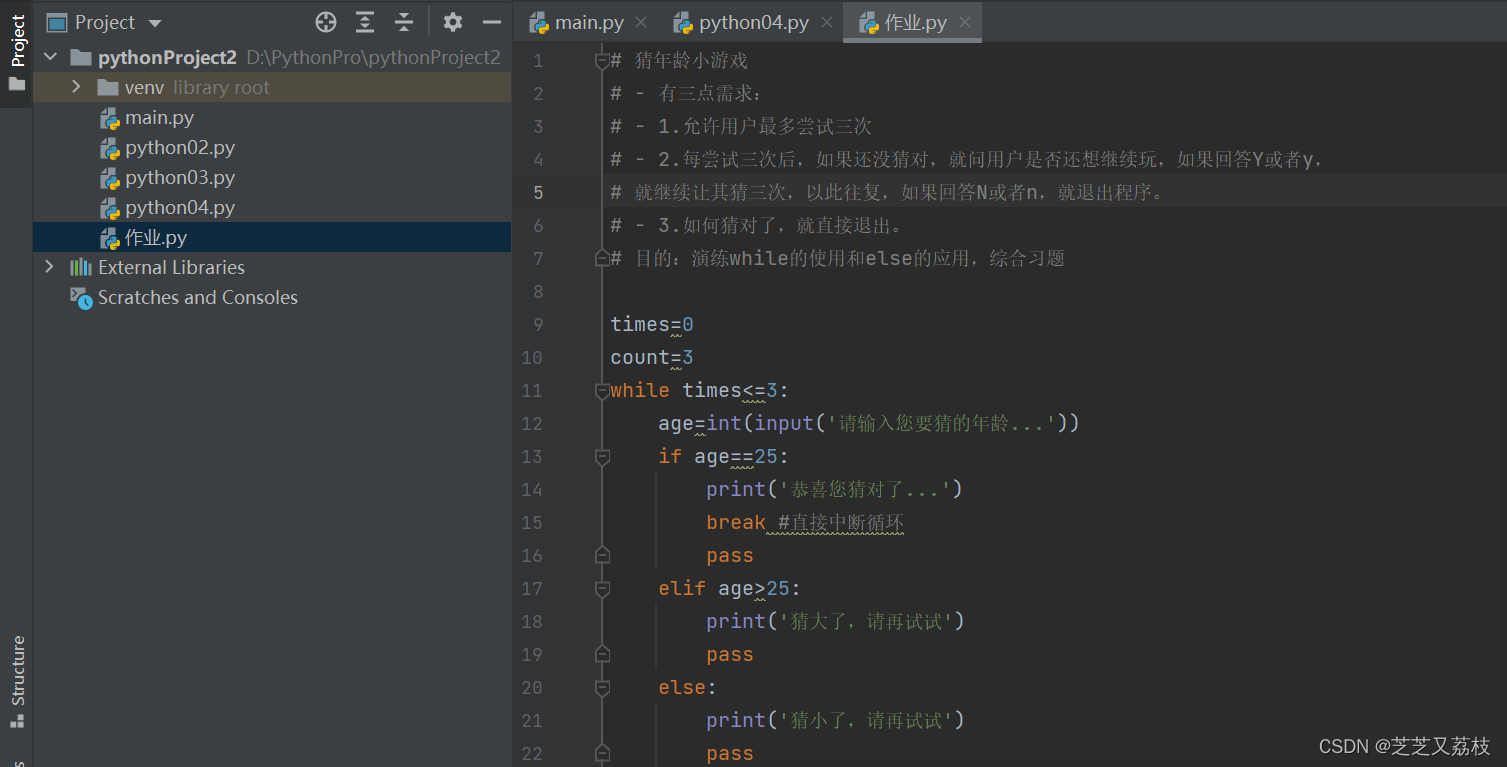1507x767 pixels.
Task: Fold the elif block at line 17
Action: (602, 588)
